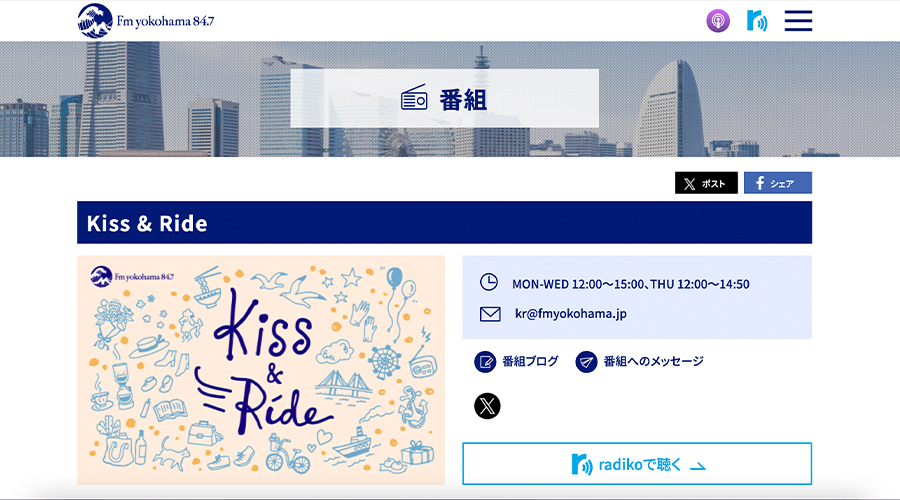Click the envelope mail icon
Screen dimensions: 900x500
(490, 314)
